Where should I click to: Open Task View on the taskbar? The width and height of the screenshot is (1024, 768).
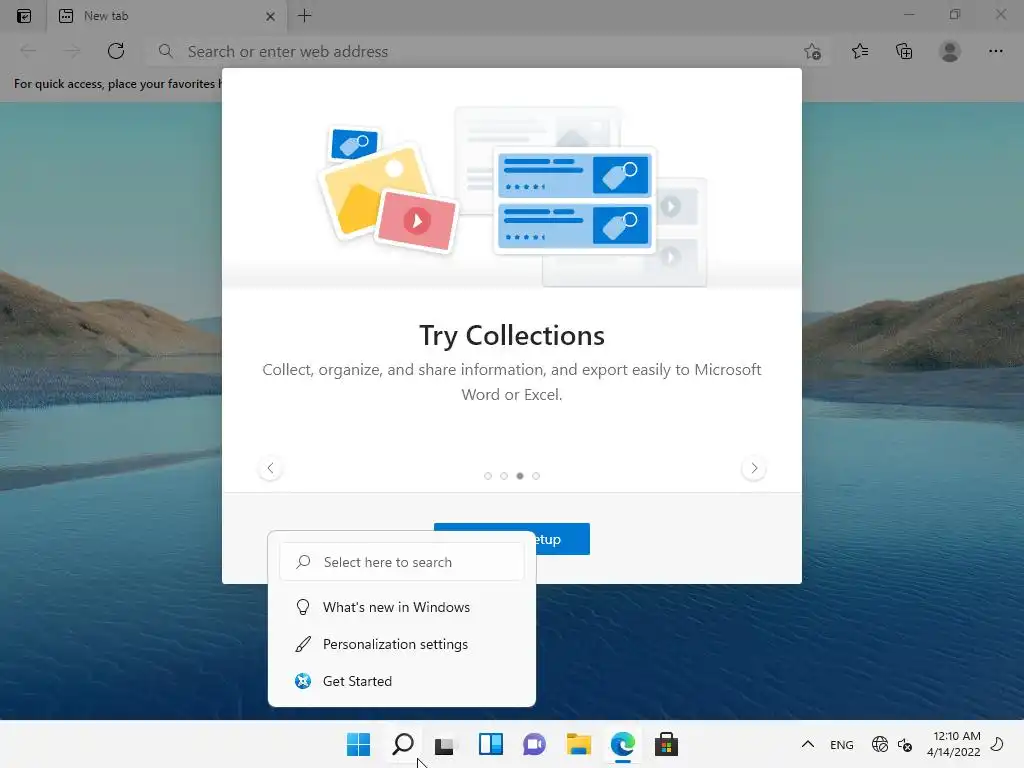point(447,744)
